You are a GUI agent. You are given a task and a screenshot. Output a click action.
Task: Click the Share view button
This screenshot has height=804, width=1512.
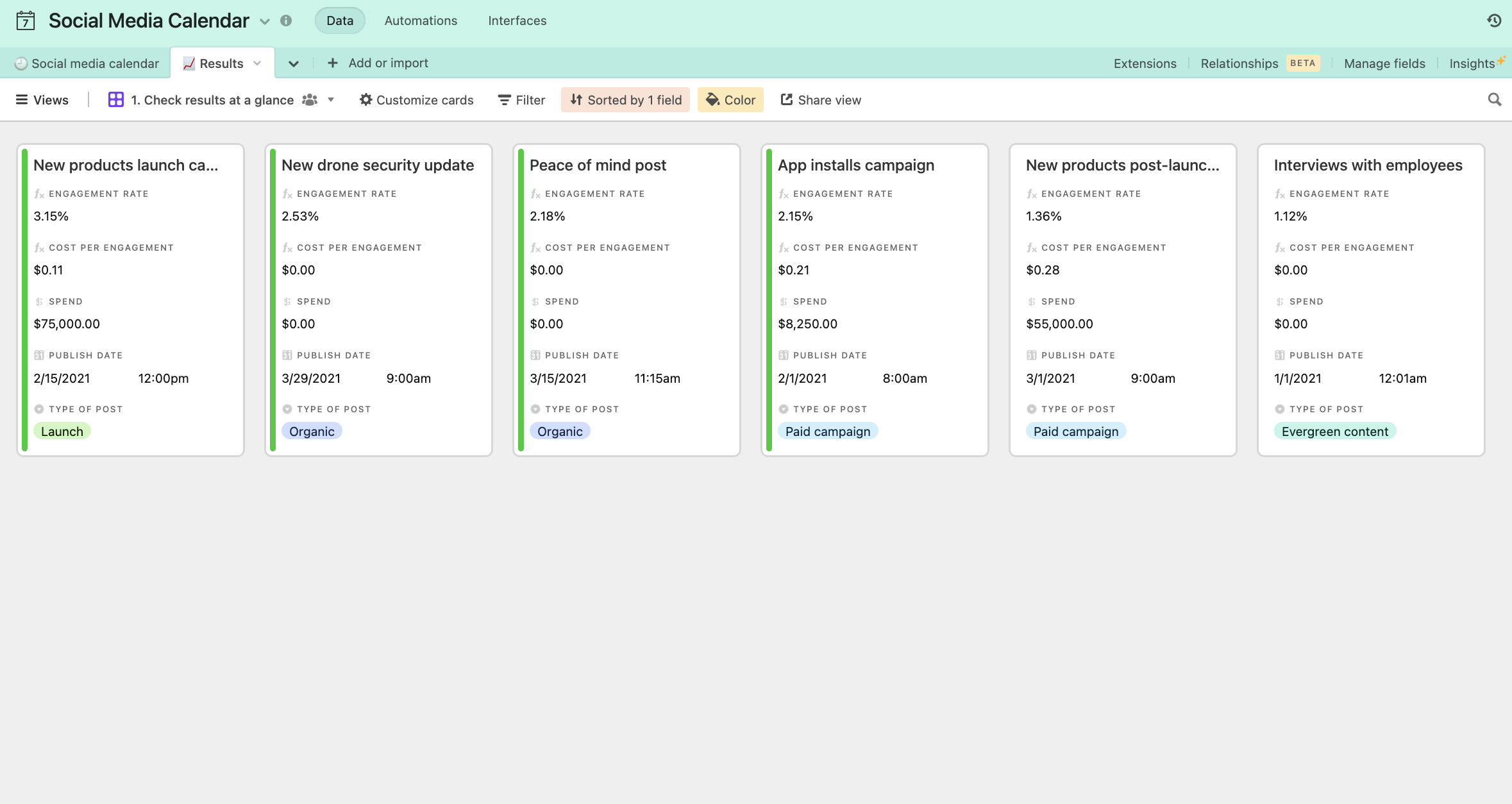point(820,99)
